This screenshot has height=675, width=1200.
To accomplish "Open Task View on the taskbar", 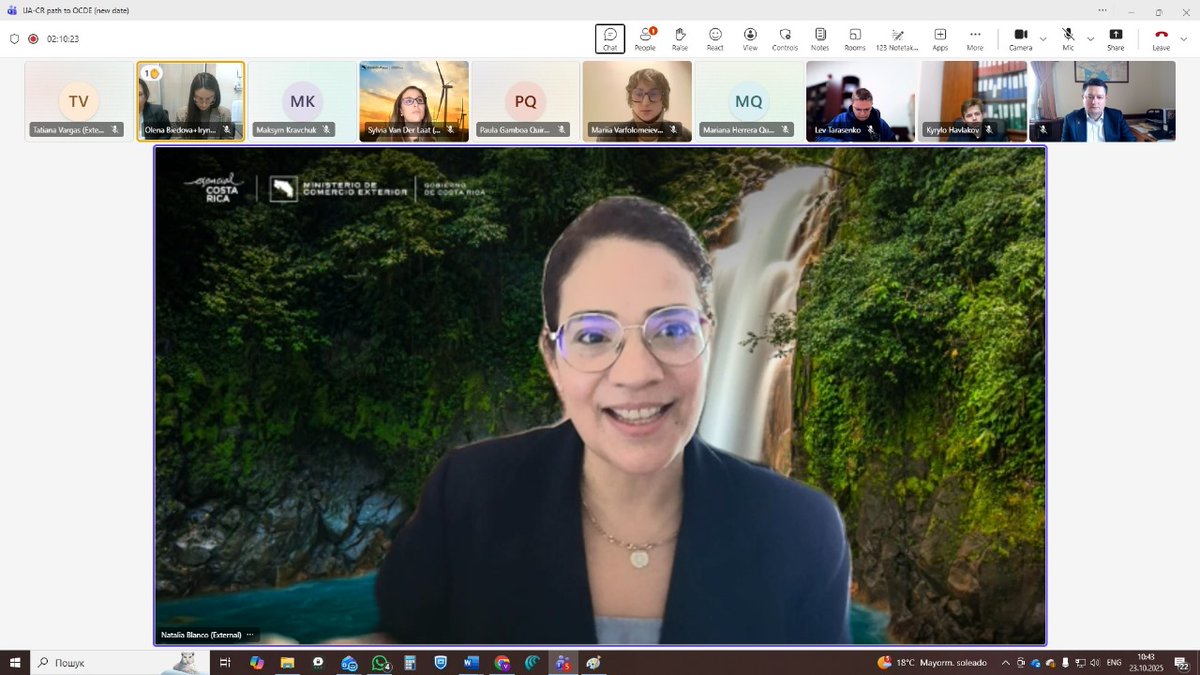I will pyautogui.click(x=225, y=662).
